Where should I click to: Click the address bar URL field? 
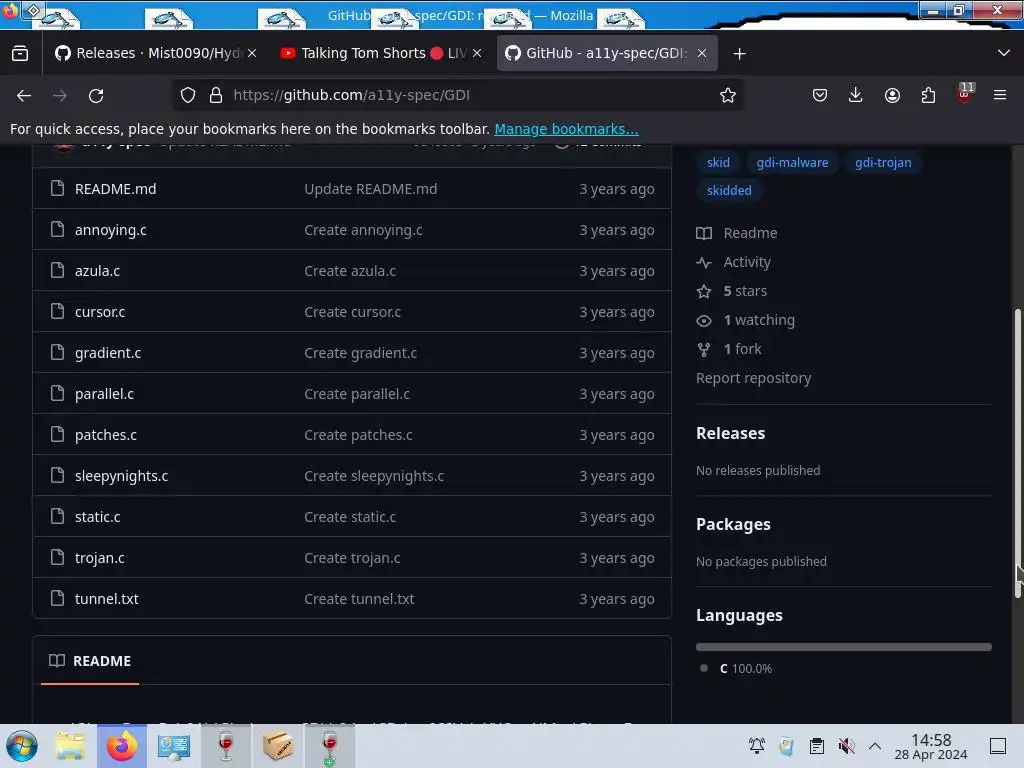click(x=457, y=95)
